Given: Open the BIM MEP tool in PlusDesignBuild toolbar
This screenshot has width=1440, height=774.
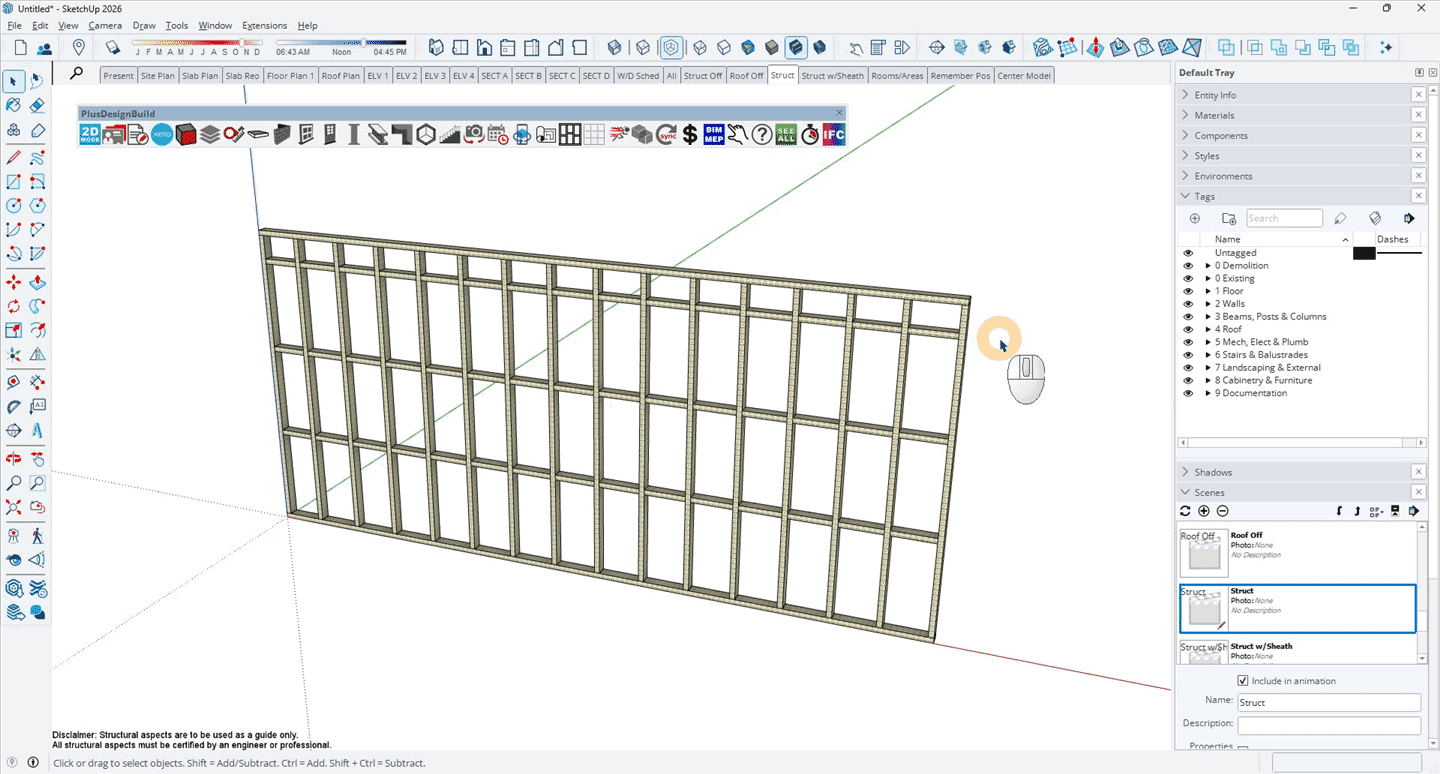Looking at the screenshot, I should 714,134.
